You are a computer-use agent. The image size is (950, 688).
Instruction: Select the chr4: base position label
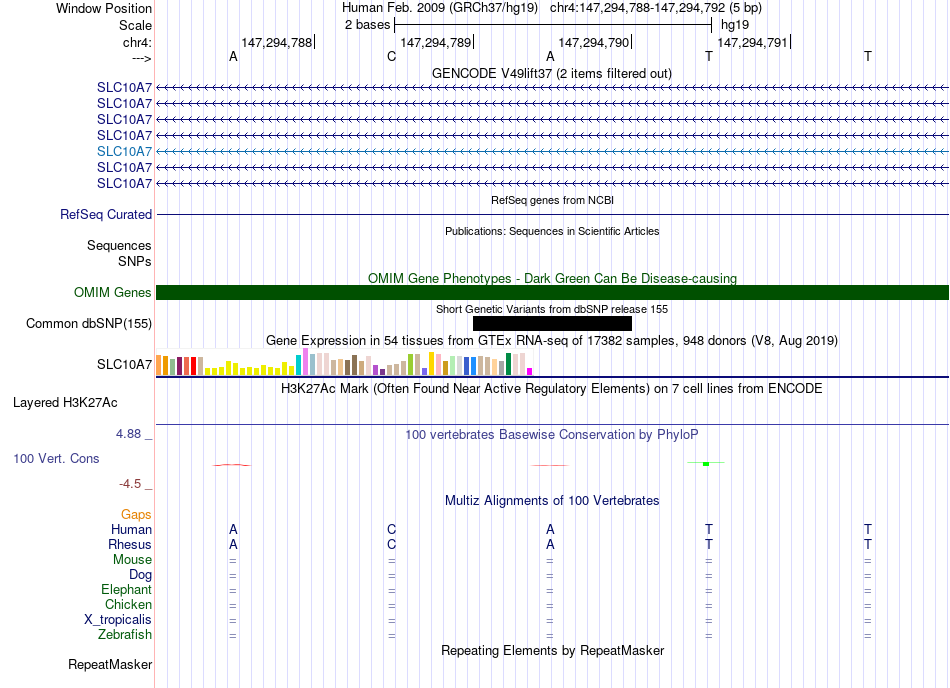click(x=137, y=42)
